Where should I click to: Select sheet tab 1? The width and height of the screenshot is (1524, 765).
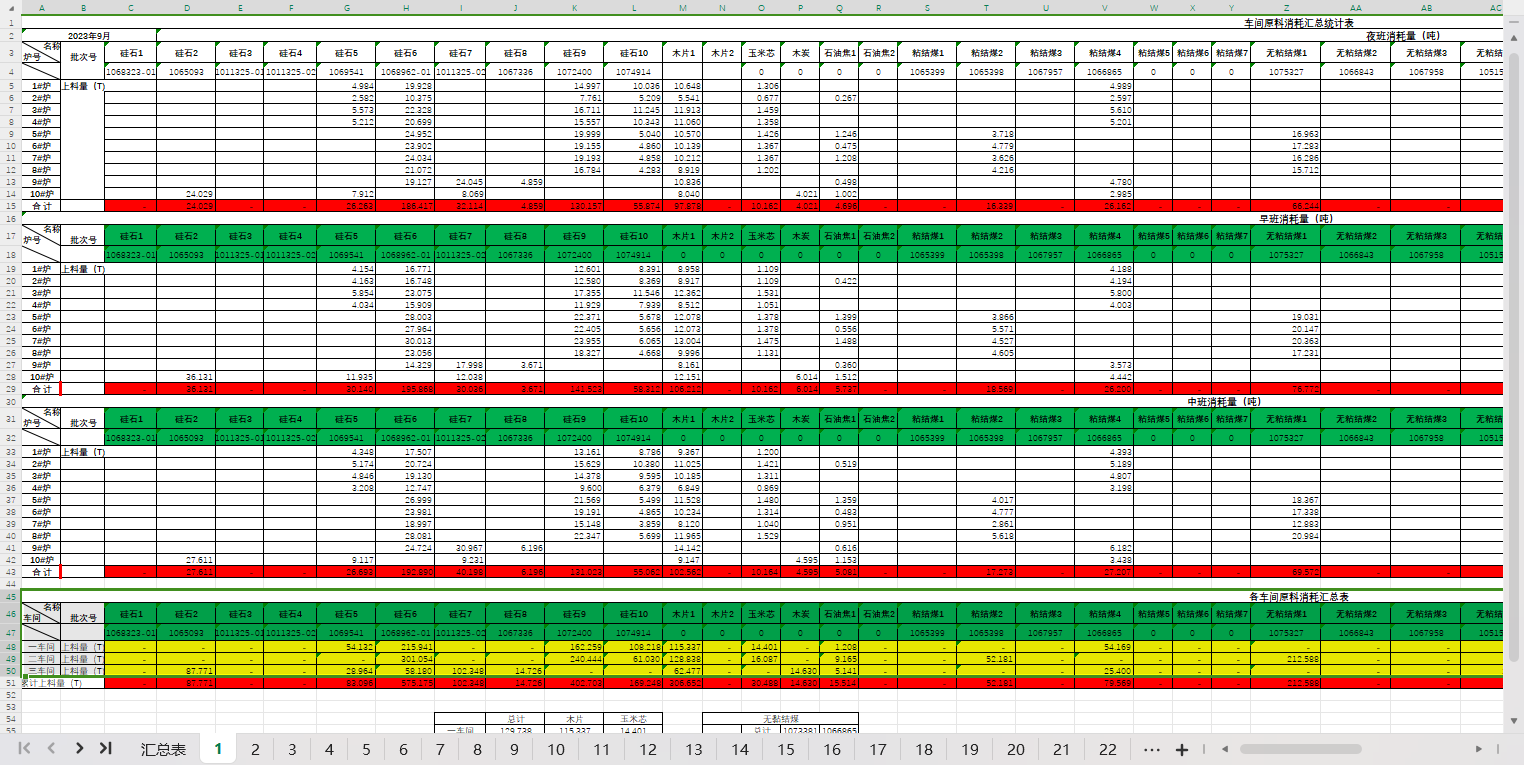point(218,750)
